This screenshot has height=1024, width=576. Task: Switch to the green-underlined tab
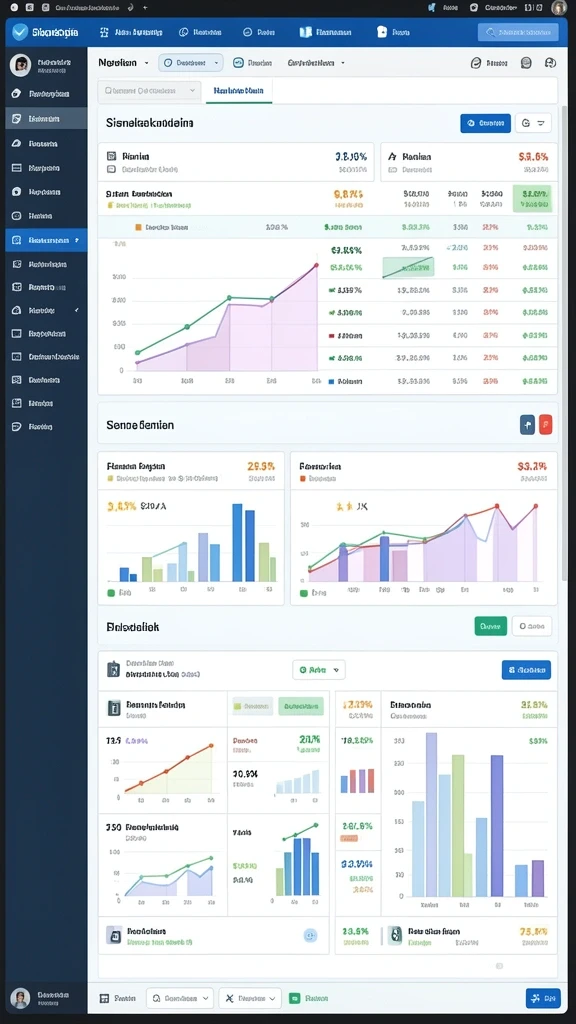tap(238, 91)
